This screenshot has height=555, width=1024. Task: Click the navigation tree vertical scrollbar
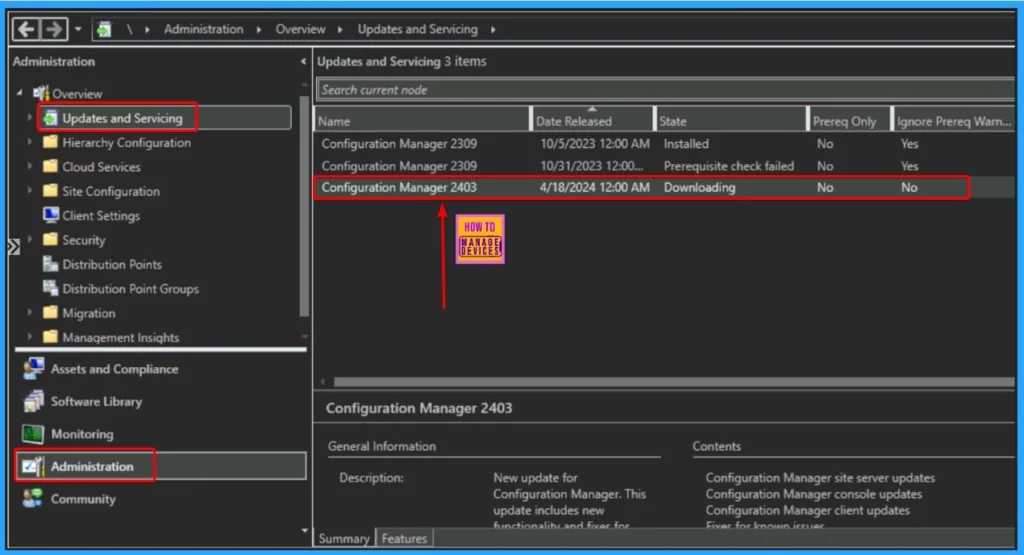click(304, 206)
